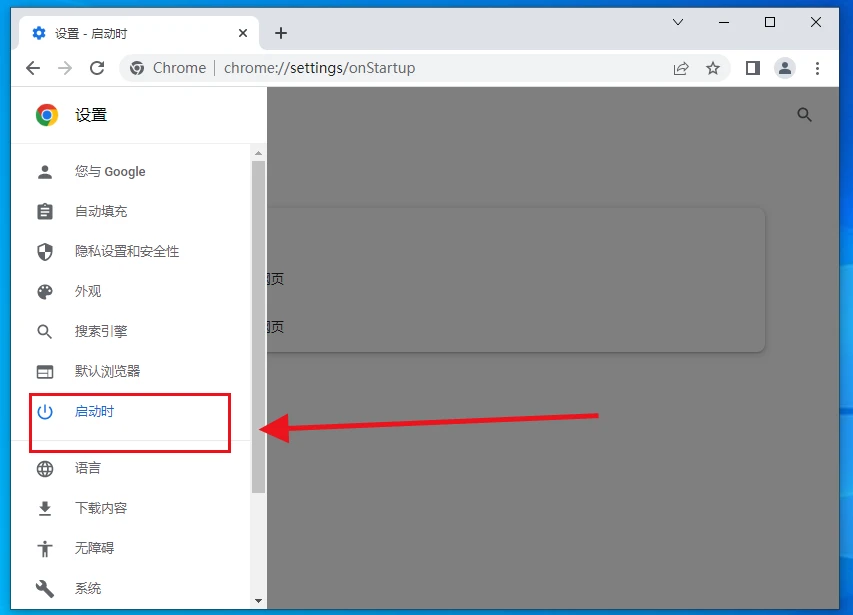Click the Chrome profile avatar

784,68
